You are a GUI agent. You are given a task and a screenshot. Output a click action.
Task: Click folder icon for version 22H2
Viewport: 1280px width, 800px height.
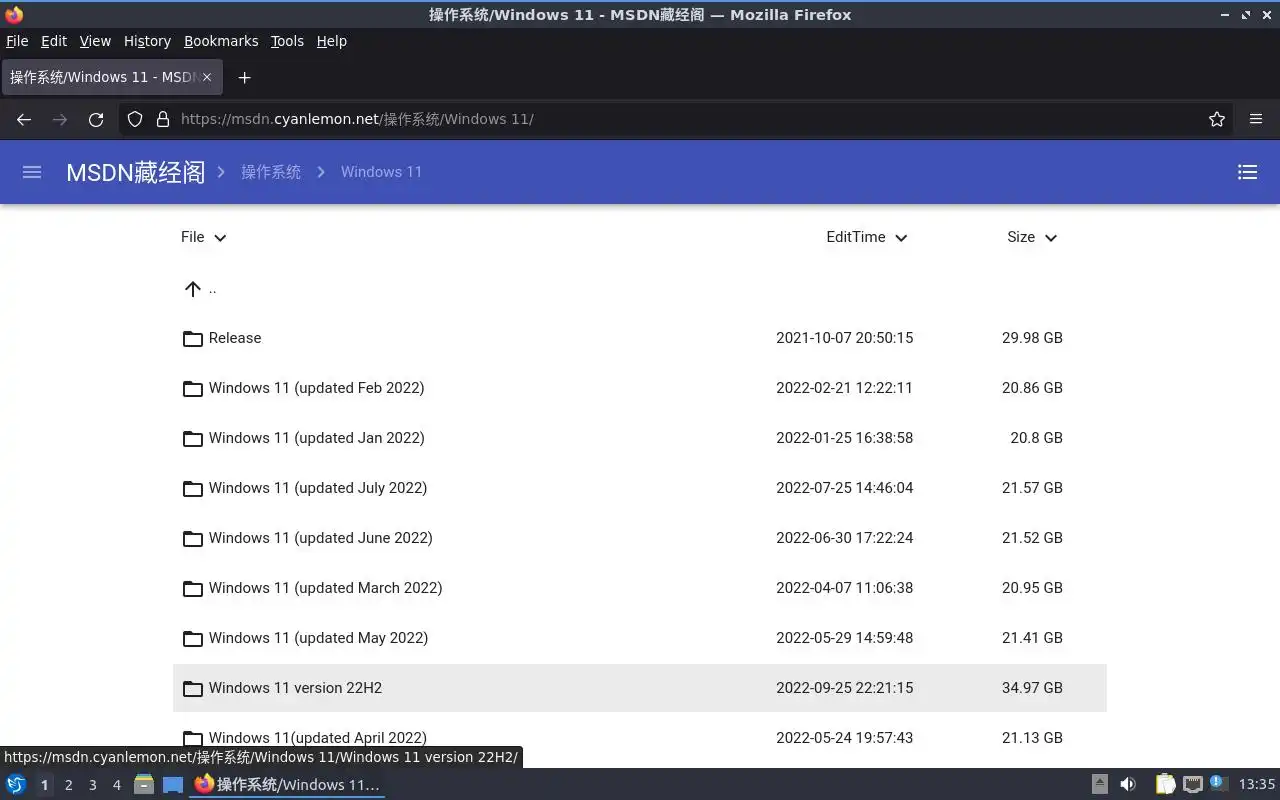tap(193, 689)
